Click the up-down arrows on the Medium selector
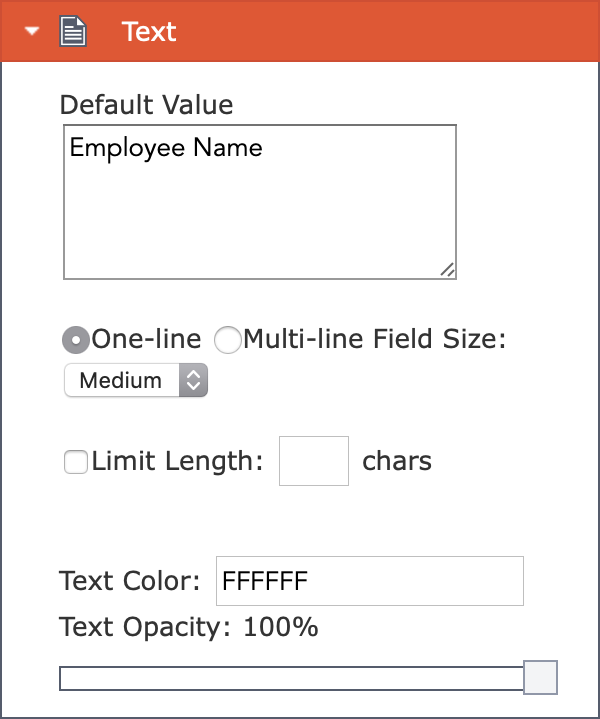 coord(194,380)
